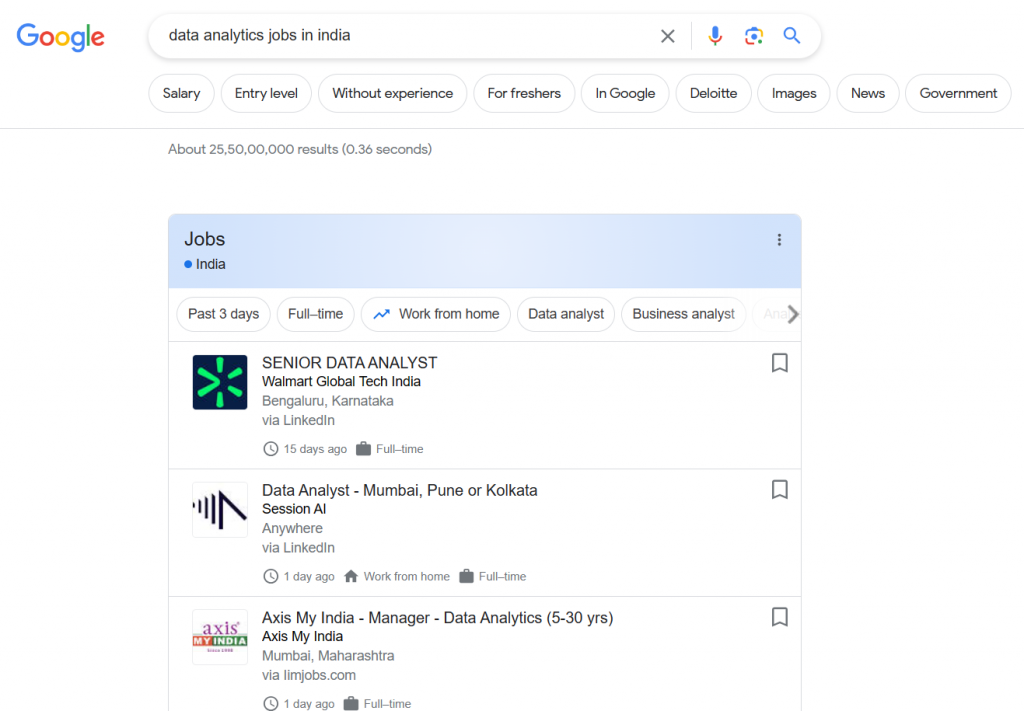The width and height of the screenshot is (1024, 711).
Task: Select the Without experience chip
Action: pos(392,93)
